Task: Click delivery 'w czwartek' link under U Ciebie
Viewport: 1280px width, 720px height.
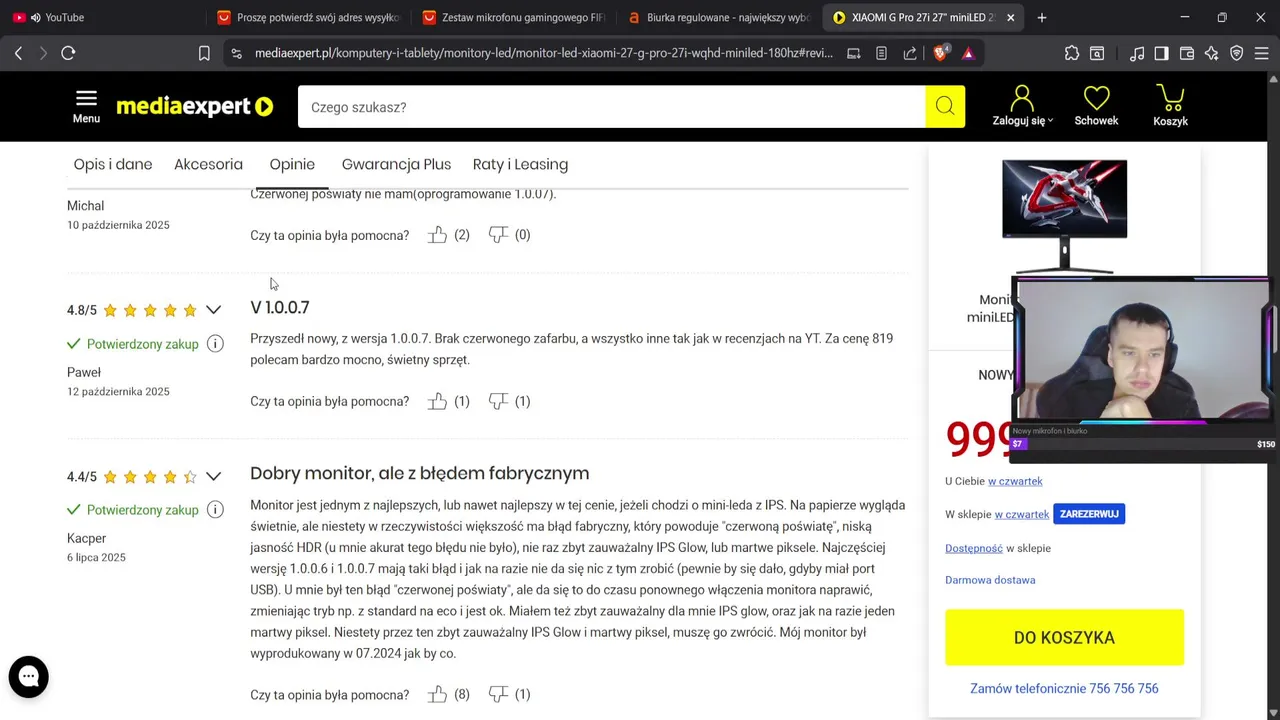Action: tap(1015, 481)
